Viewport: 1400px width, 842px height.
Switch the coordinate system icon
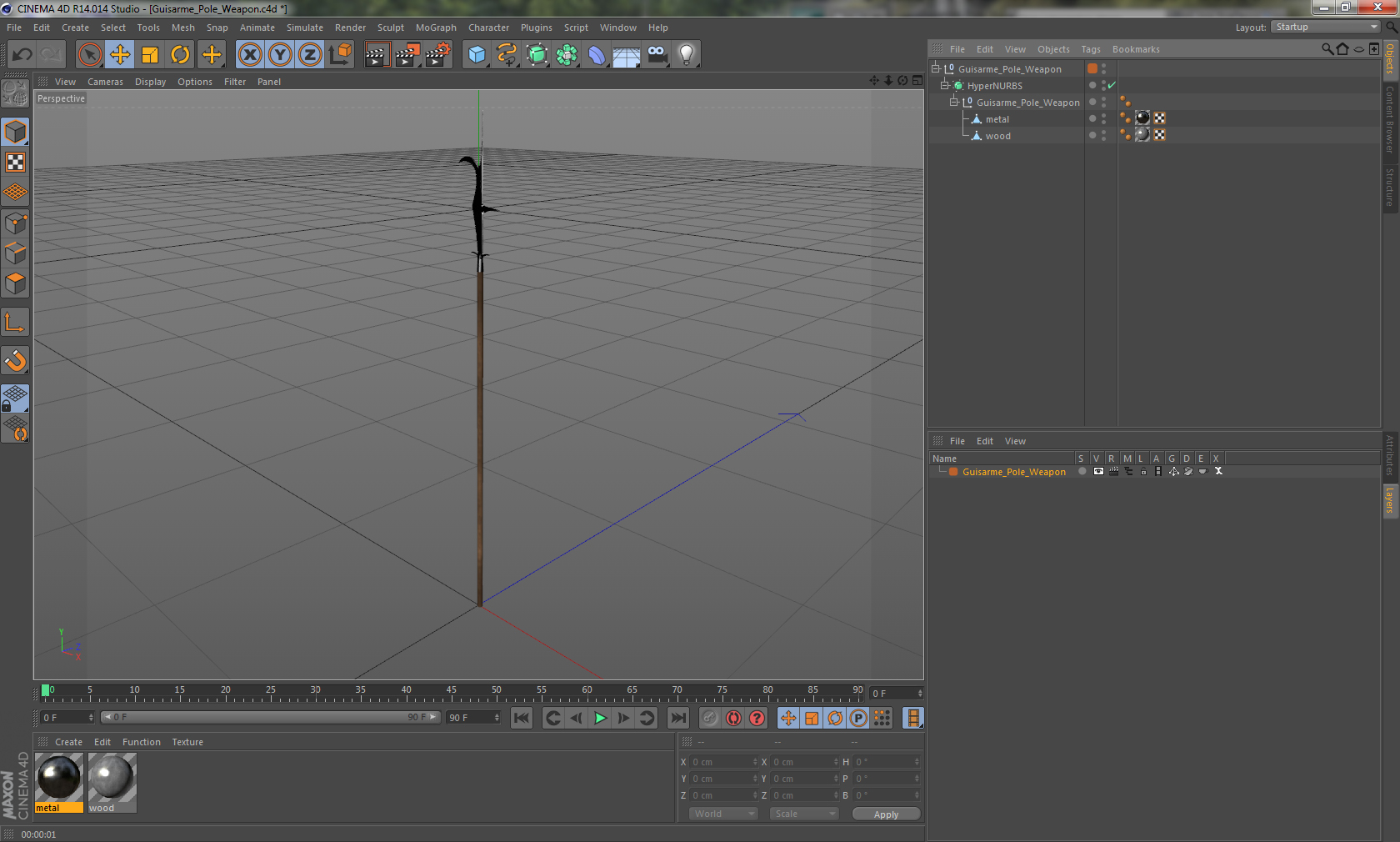(x=340, y=55)
